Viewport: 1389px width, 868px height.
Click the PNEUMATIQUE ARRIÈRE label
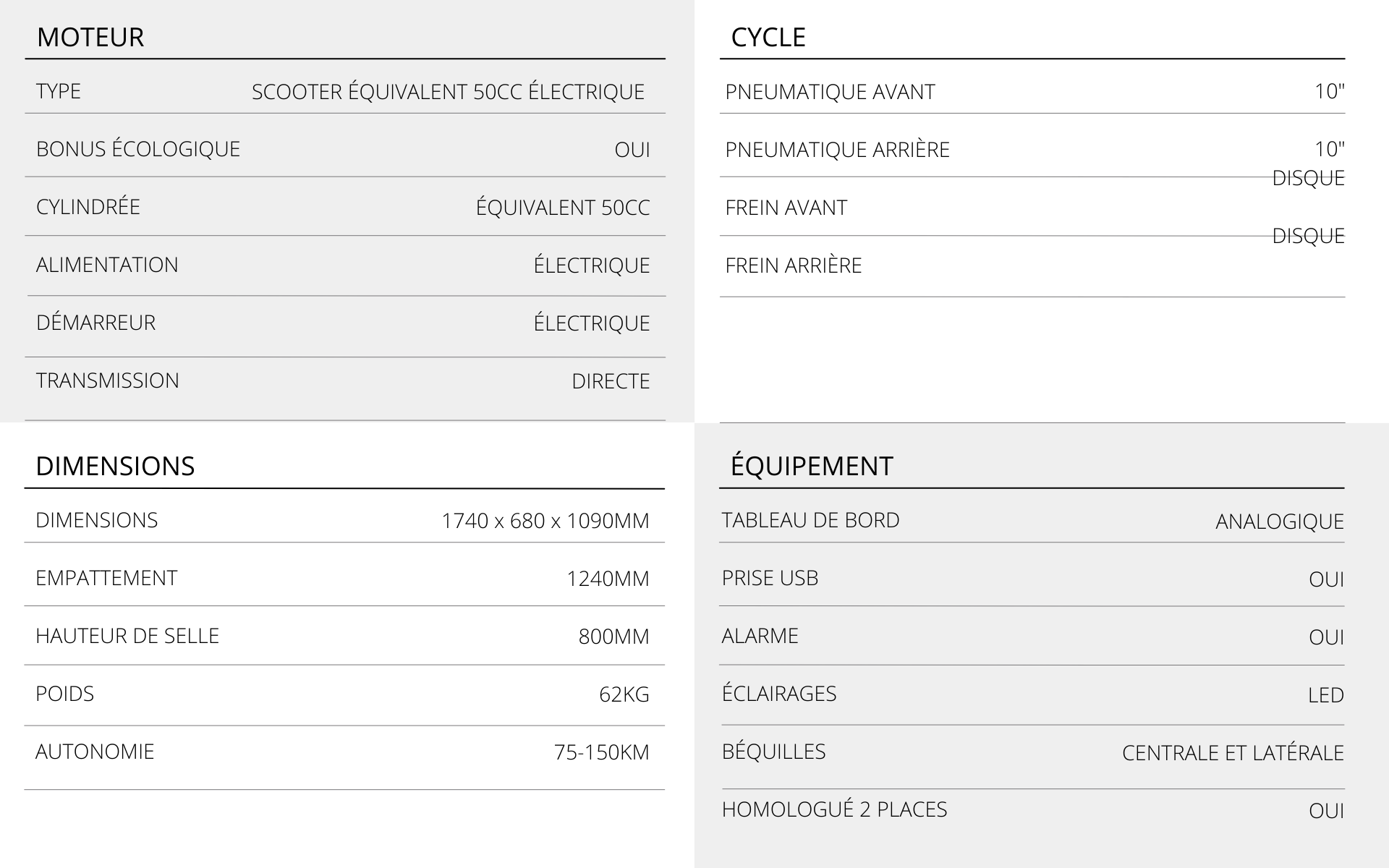click(x=837, y=150)
